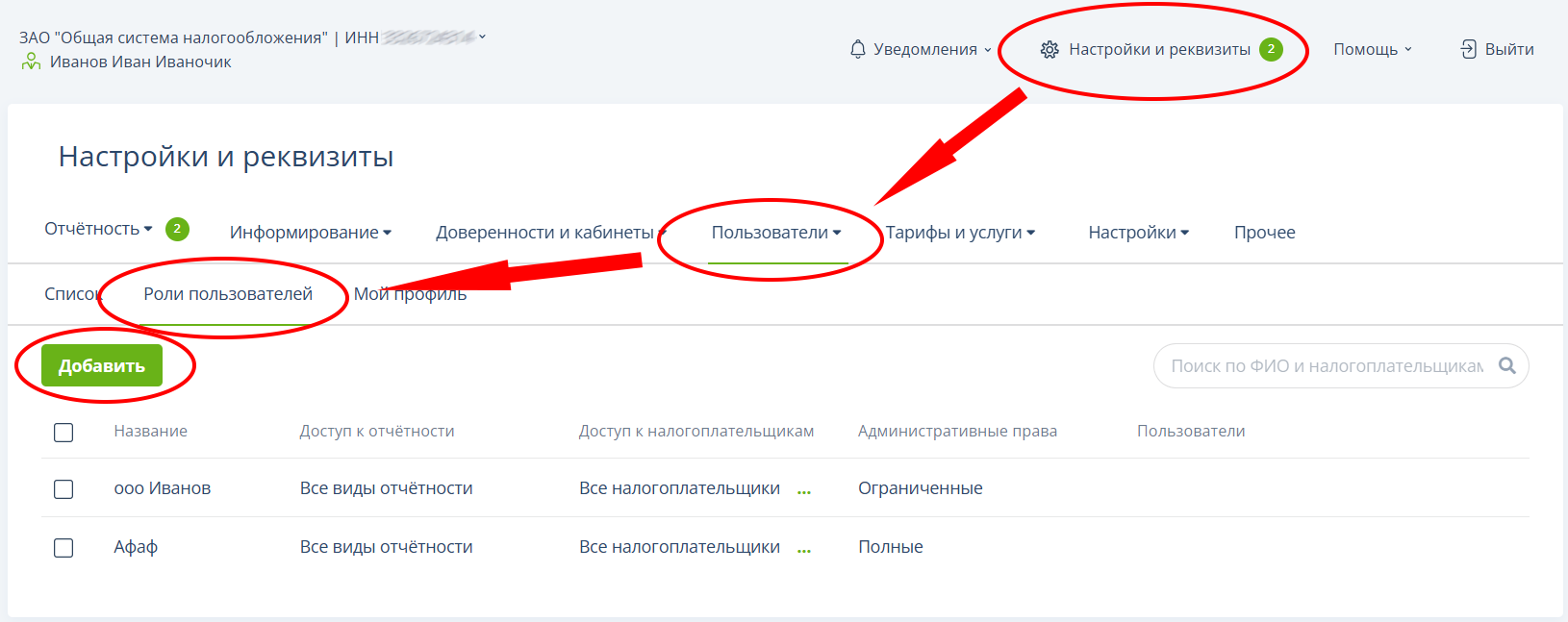Image resolution: width=1568 pixels, height=622 pixels.
Task: Check the Афаф row checkbox
Action: coord(63,547)
